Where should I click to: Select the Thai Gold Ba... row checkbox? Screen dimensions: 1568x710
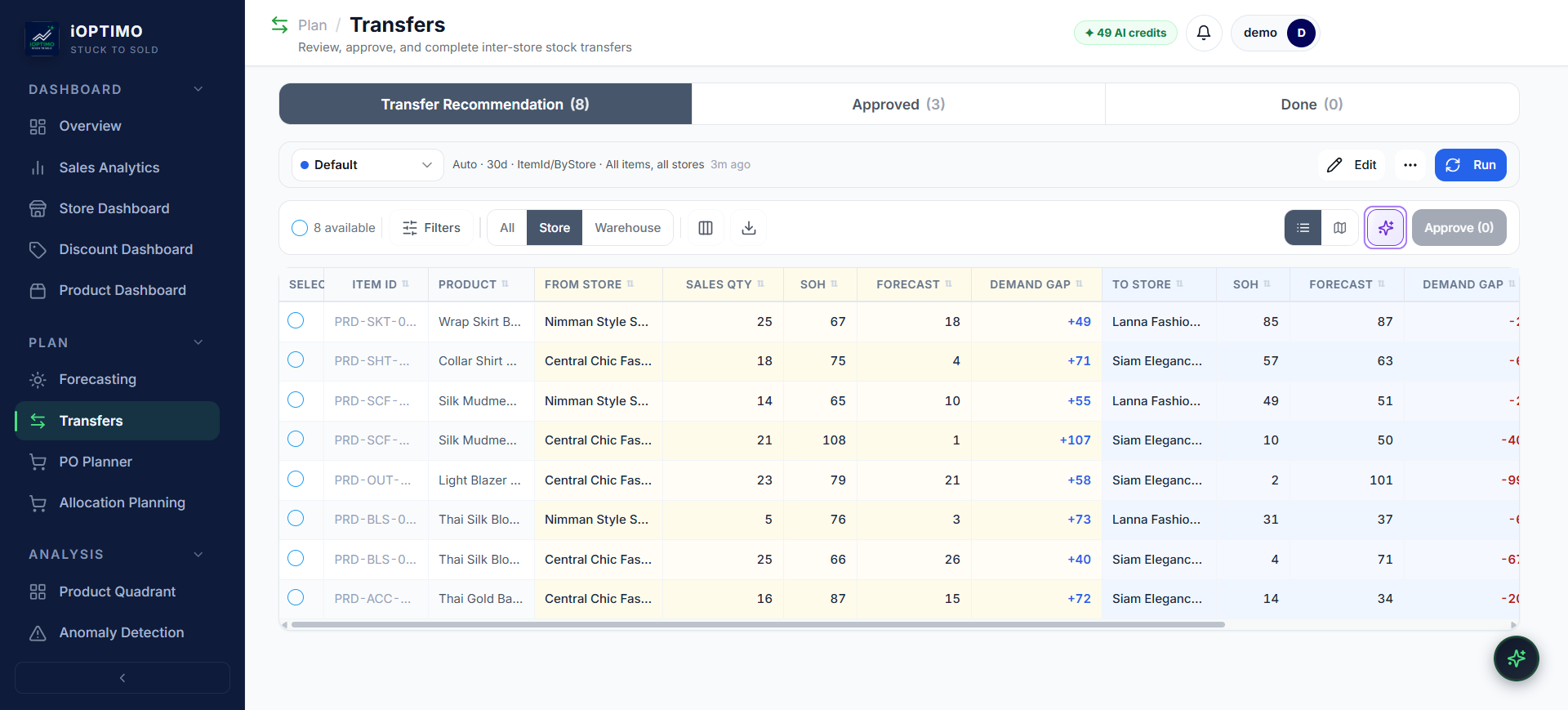point(296,598)
